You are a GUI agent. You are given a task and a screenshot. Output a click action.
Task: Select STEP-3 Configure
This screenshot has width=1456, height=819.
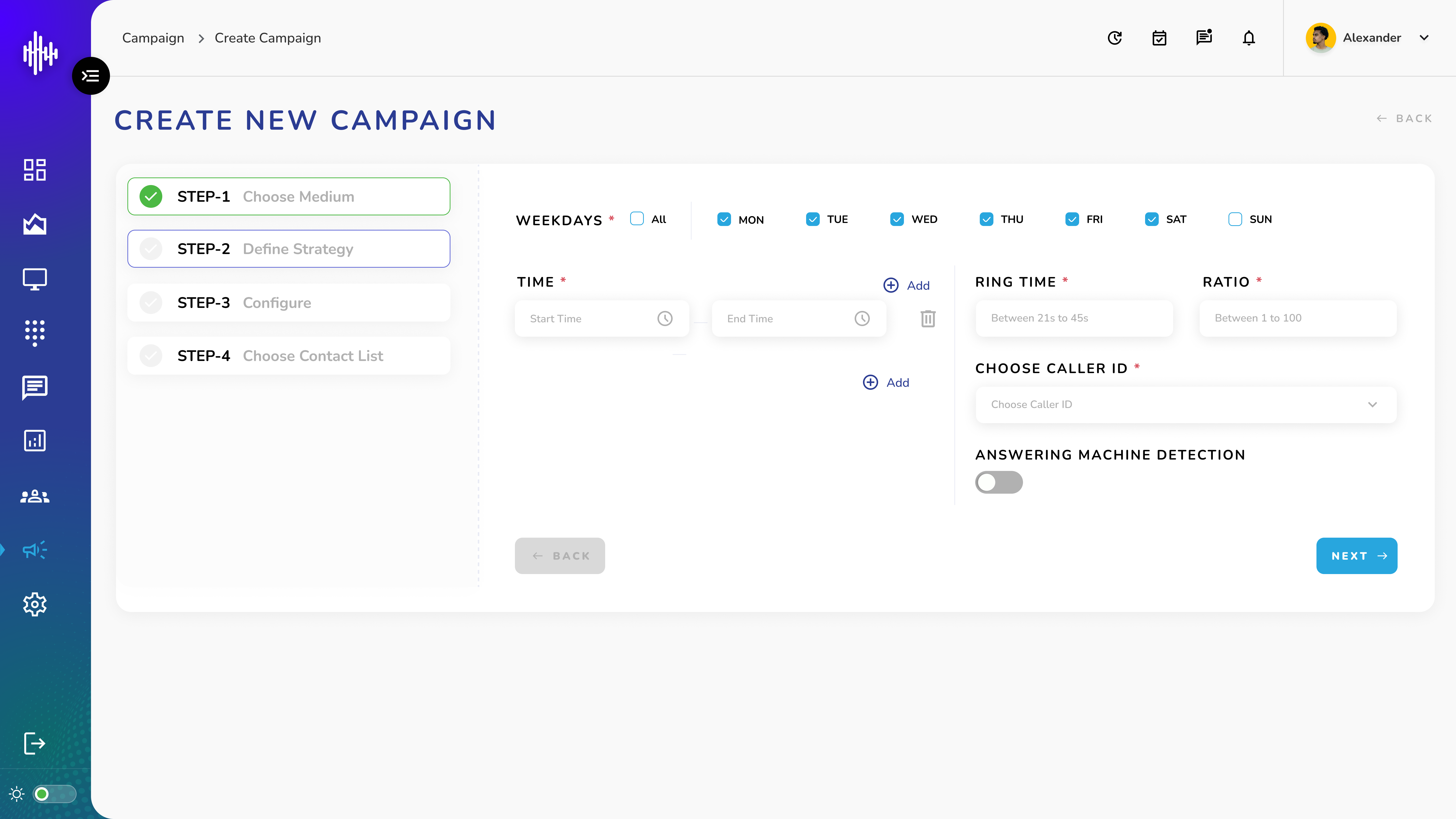point(289,303)
